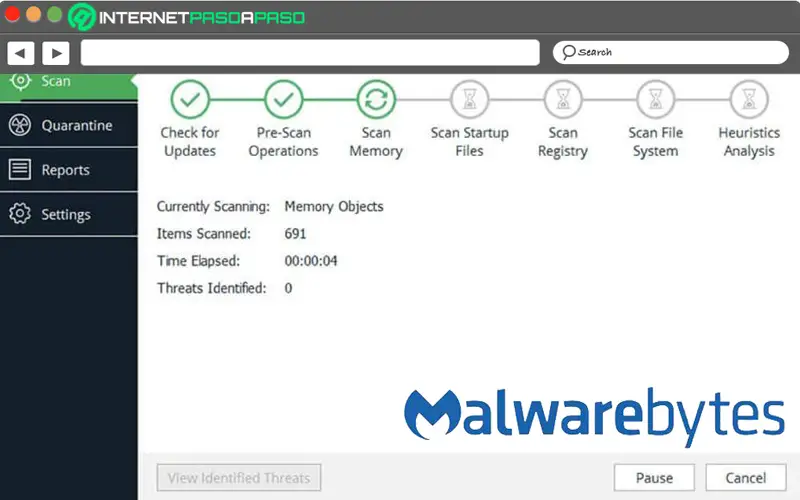Click the Heuristics Analysis hourglass icon

point(749,99)
